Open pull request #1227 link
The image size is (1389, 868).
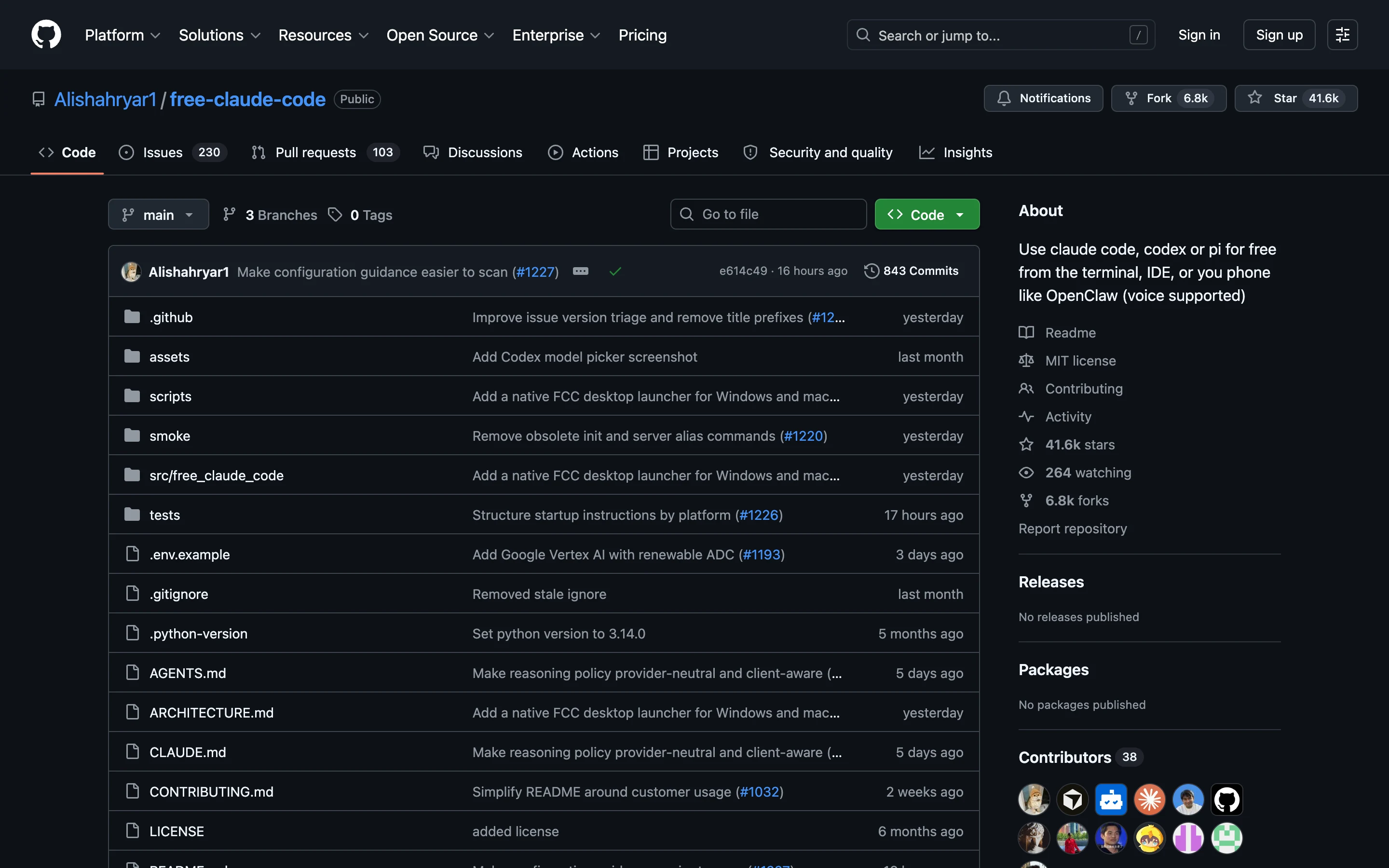coord(535,271)
